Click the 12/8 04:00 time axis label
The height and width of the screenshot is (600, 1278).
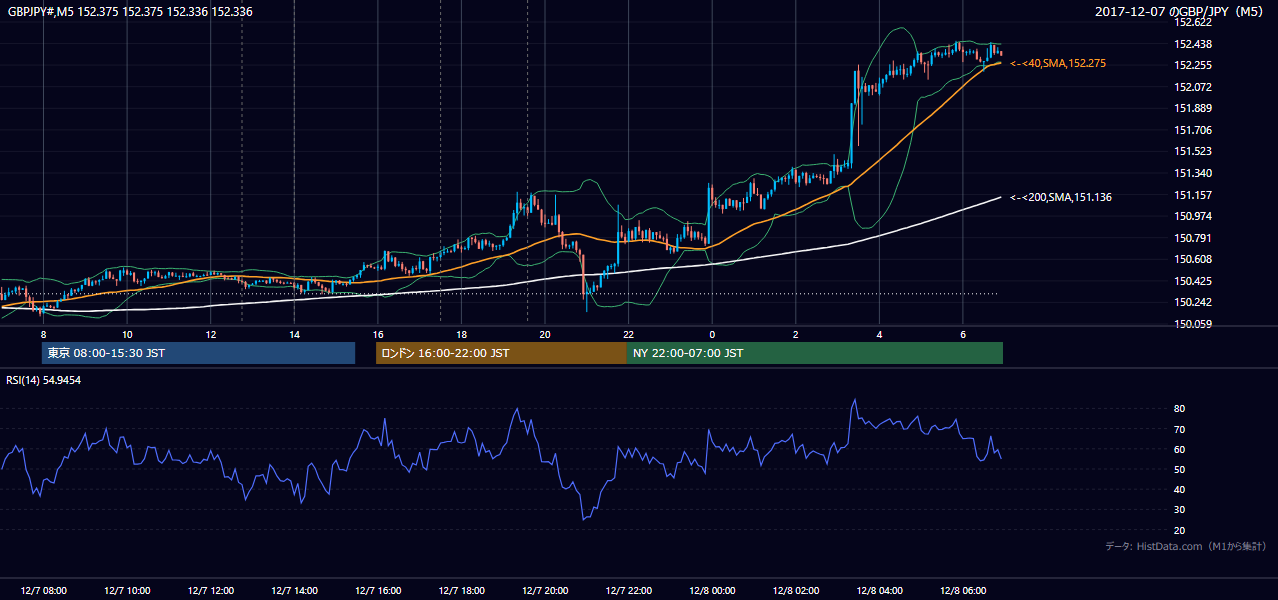click(880, 590)
